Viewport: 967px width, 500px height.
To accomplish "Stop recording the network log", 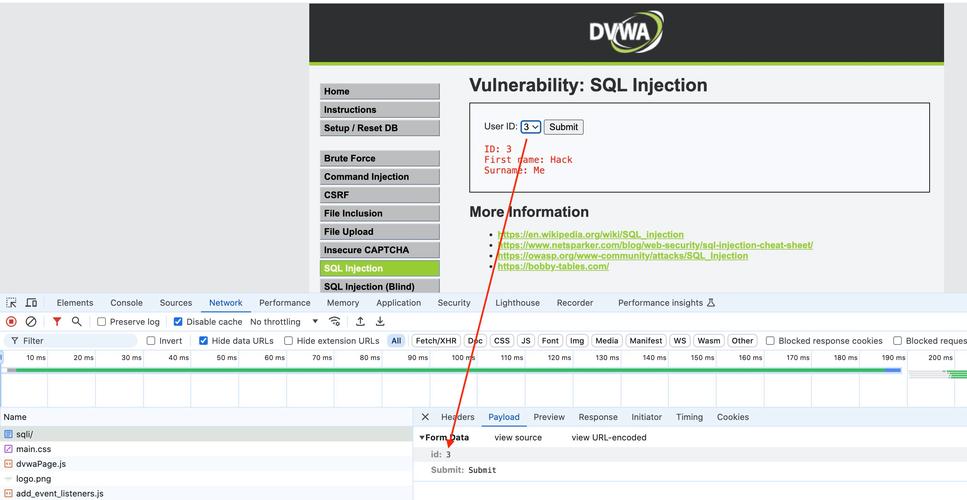I will coord(11,322).
